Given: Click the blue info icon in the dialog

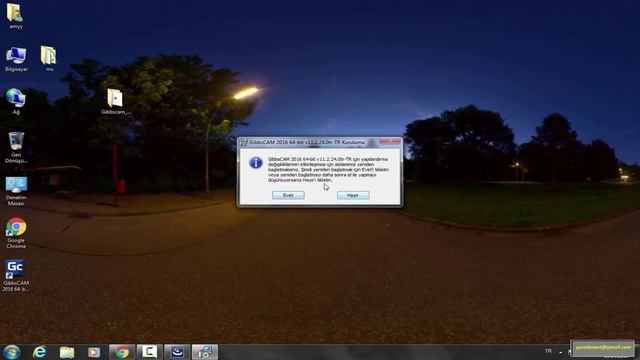Looking at the screenshot, I should pyautogui.click(x=256, y=163).
